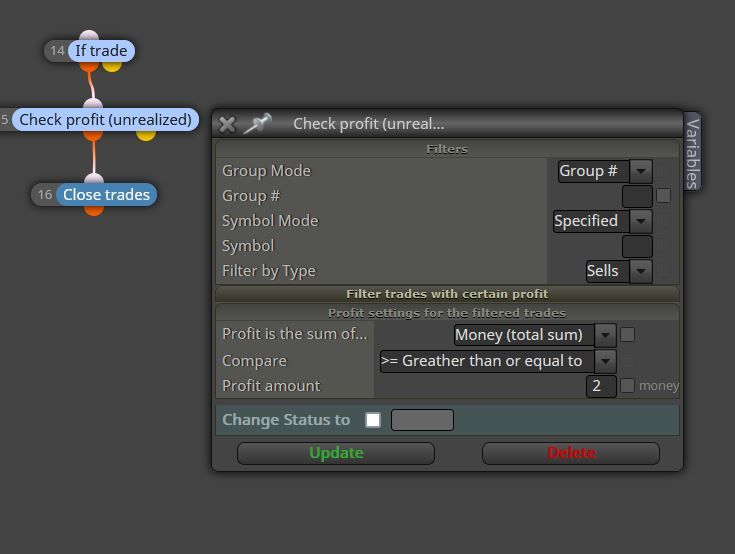Click block number 16 label
This screenshot has width=735, height=554.
[45, 195]
